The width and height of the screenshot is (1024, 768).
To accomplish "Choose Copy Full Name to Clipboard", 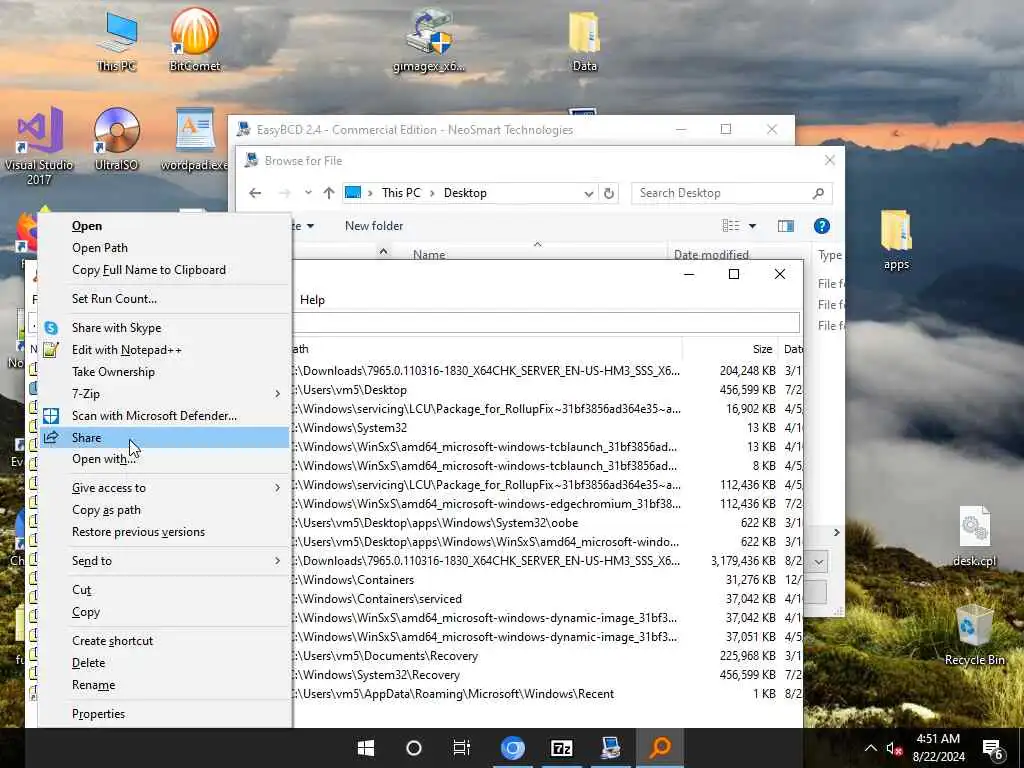I will coord(163,270).
